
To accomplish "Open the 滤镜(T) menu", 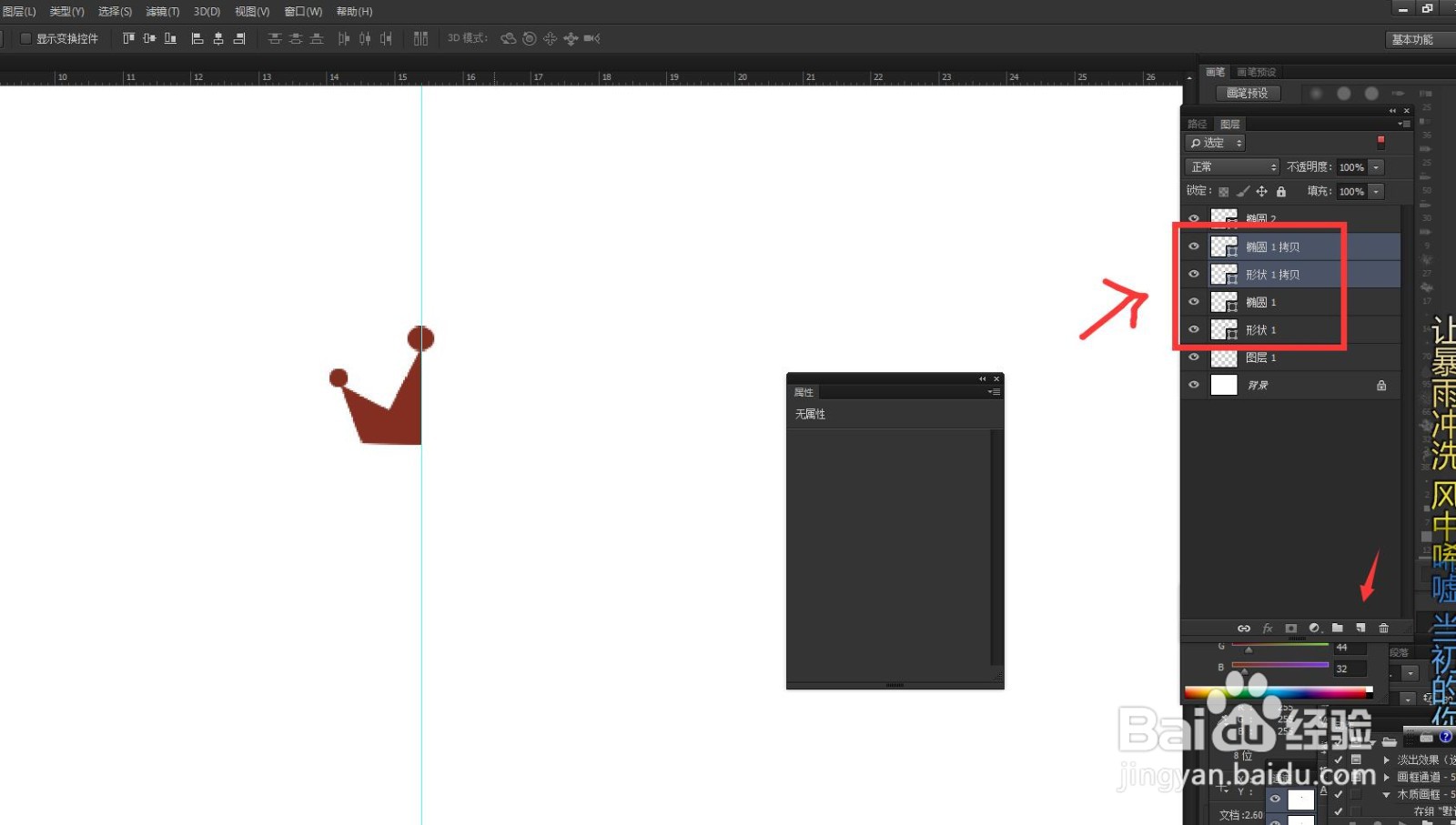I will click(163, 12).
